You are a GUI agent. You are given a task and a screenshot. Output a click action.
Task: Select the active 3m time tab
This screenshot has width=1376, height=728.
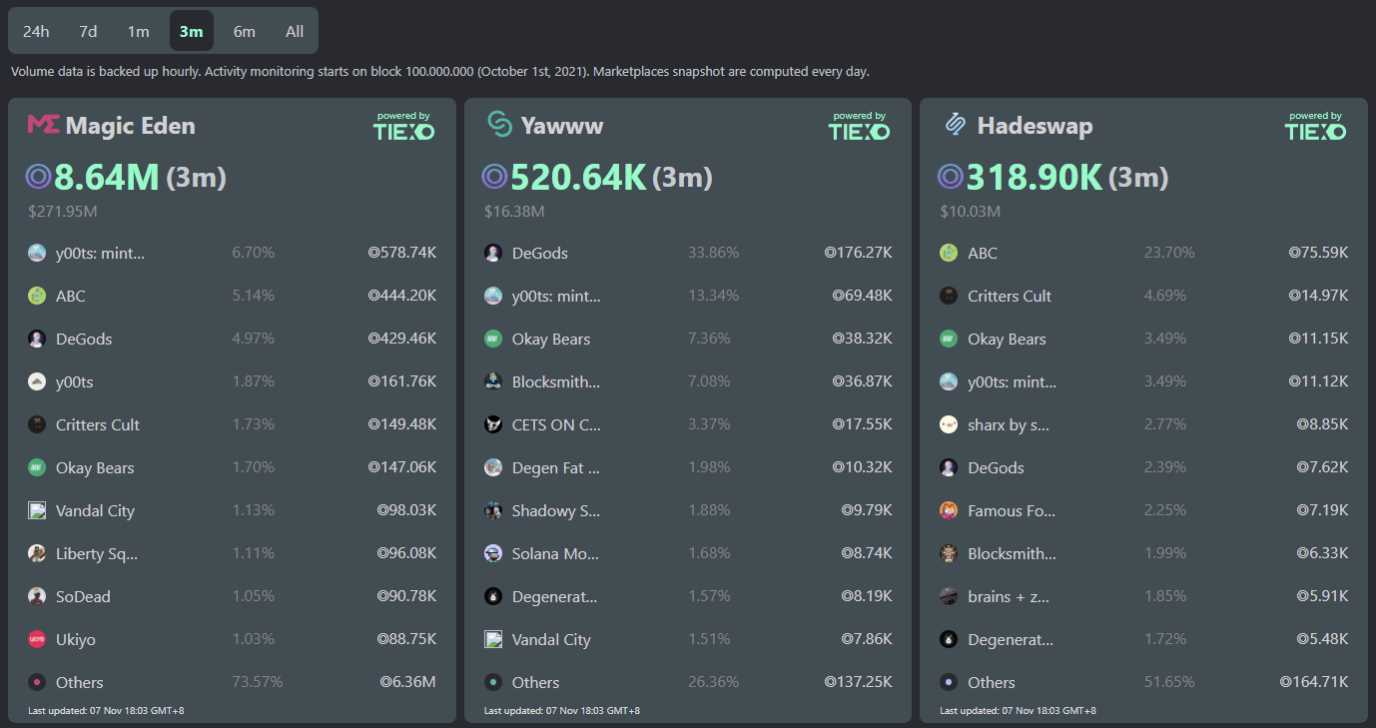191,31
